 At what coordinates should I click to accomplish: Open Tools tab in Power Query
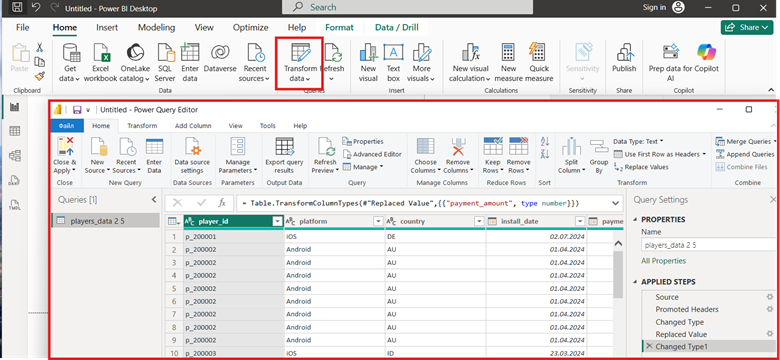(268, 126)
